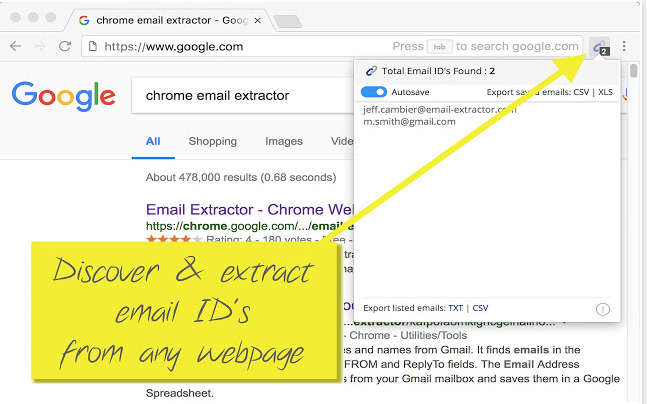Click the browser forward arrow

point(40,46)
